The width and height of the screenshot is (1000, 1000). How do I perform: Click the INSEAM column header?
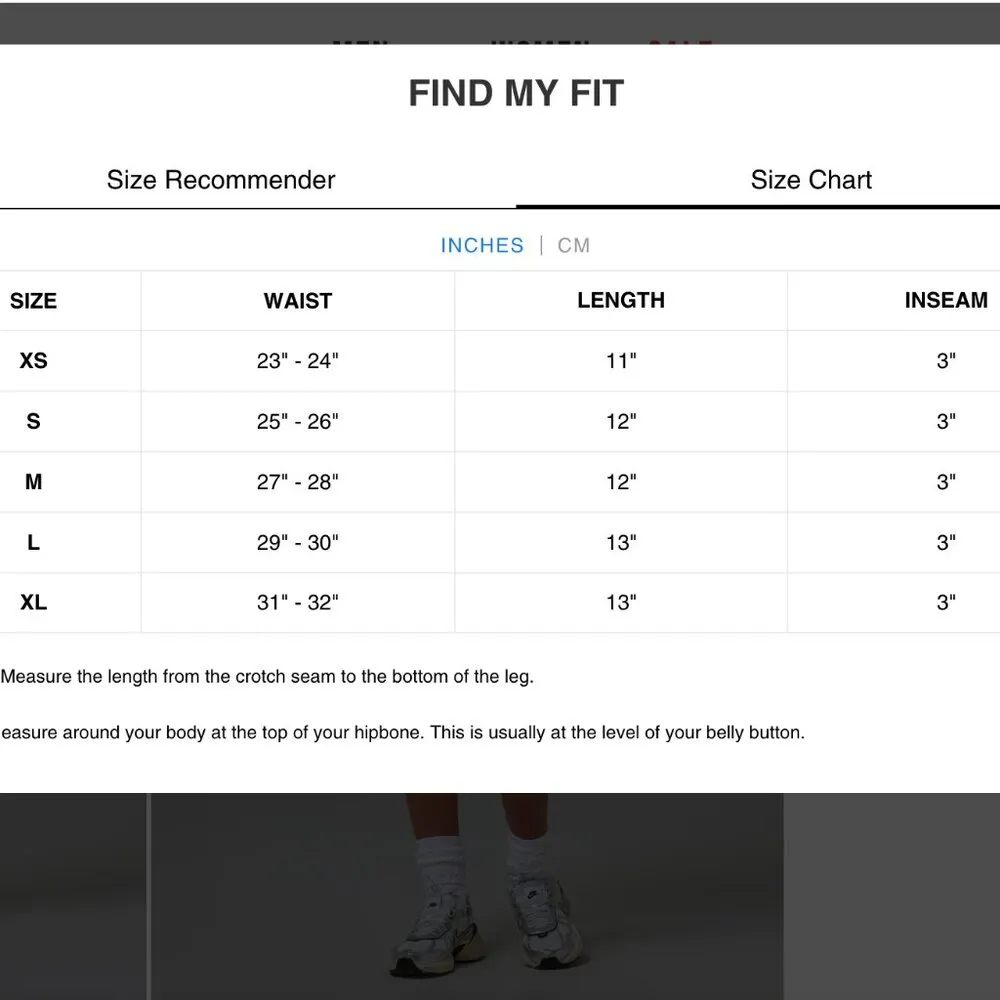click(945, 300)
